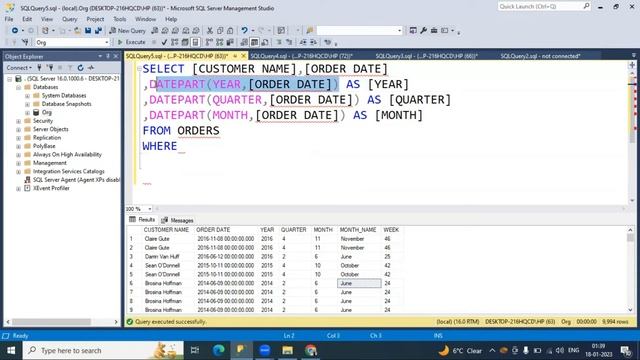The height and width of the screenshot is (360, 640).
Task: Click the Navigate Backward arrow icon
Action: point(15,31)
